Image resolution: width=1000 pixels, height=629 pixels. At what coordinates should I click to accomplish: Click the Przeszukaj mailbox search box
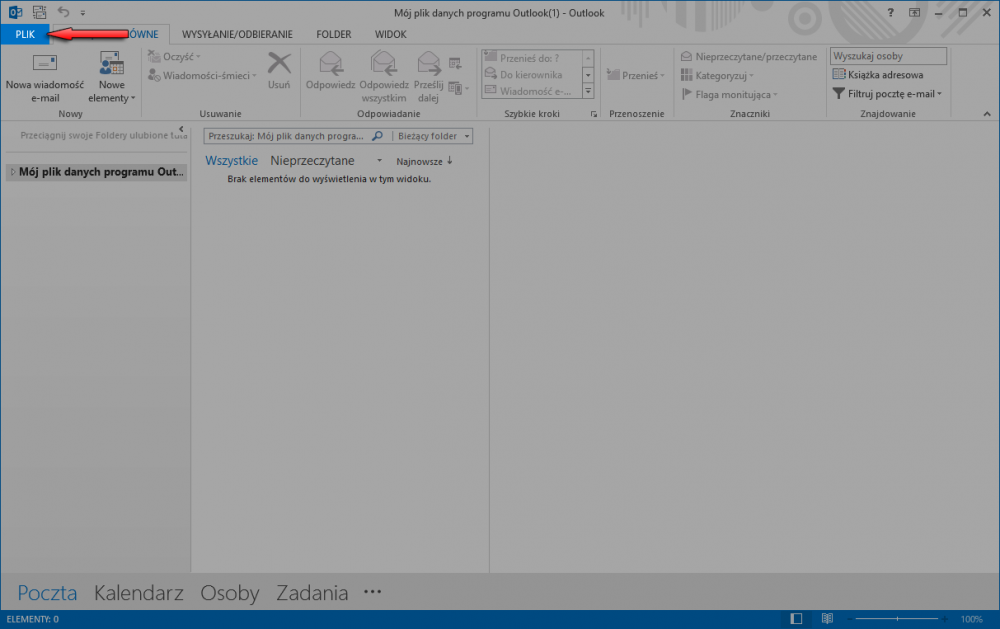tap(287, 136)
